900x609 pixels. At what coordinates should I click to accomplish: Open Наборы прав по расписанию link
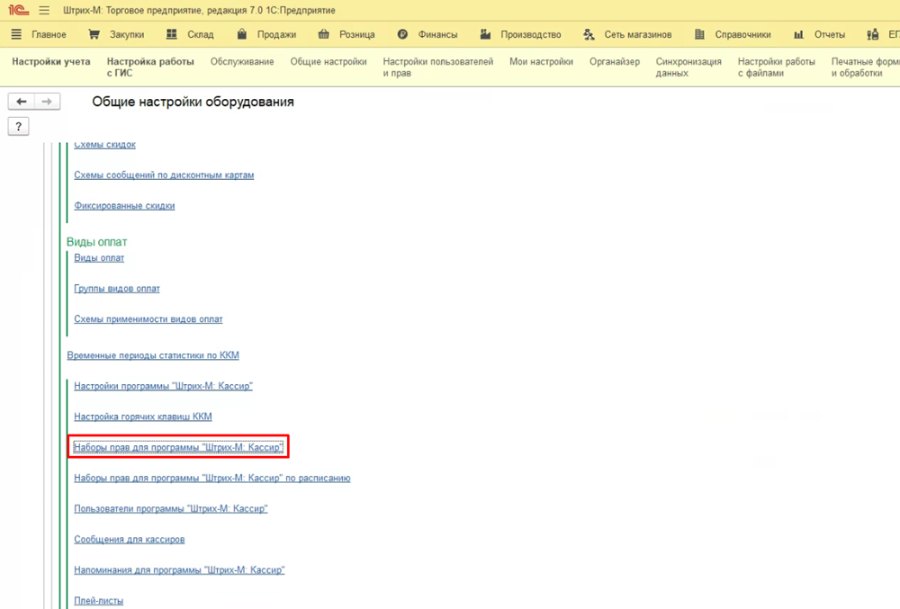[212, 478]
